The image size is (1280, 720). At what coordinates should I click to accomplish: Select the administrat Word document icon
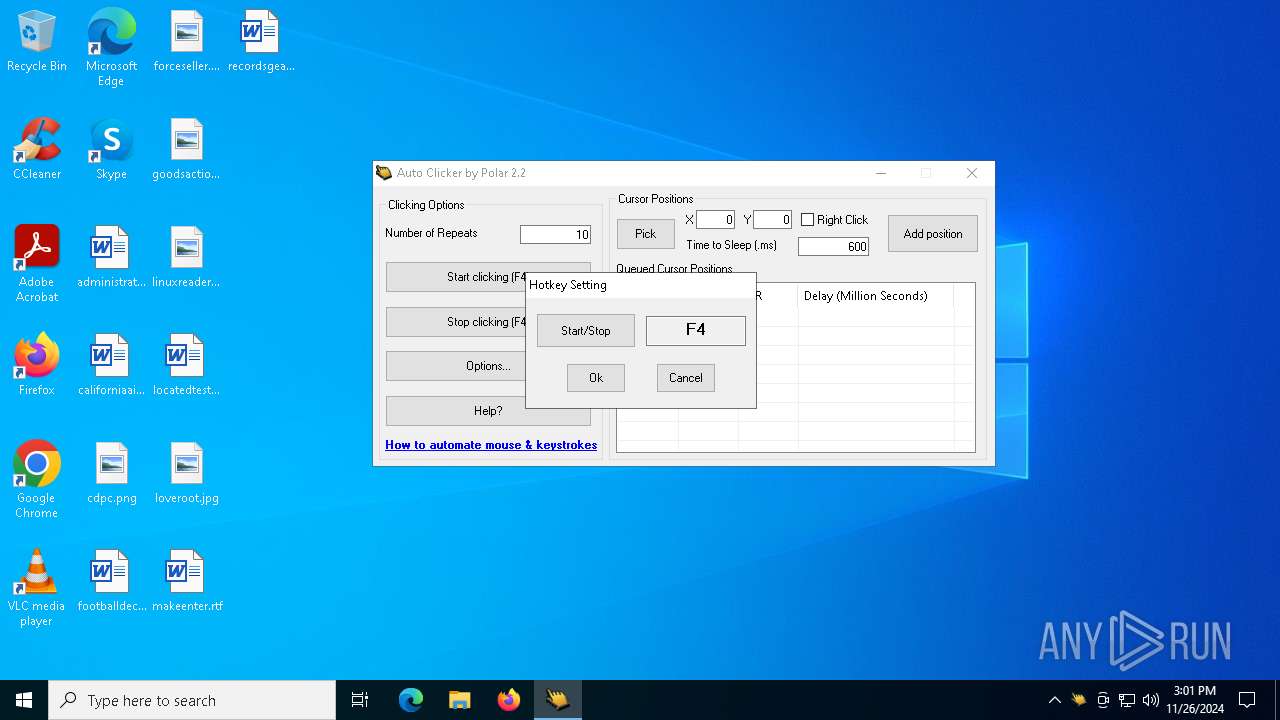point(111,258)
